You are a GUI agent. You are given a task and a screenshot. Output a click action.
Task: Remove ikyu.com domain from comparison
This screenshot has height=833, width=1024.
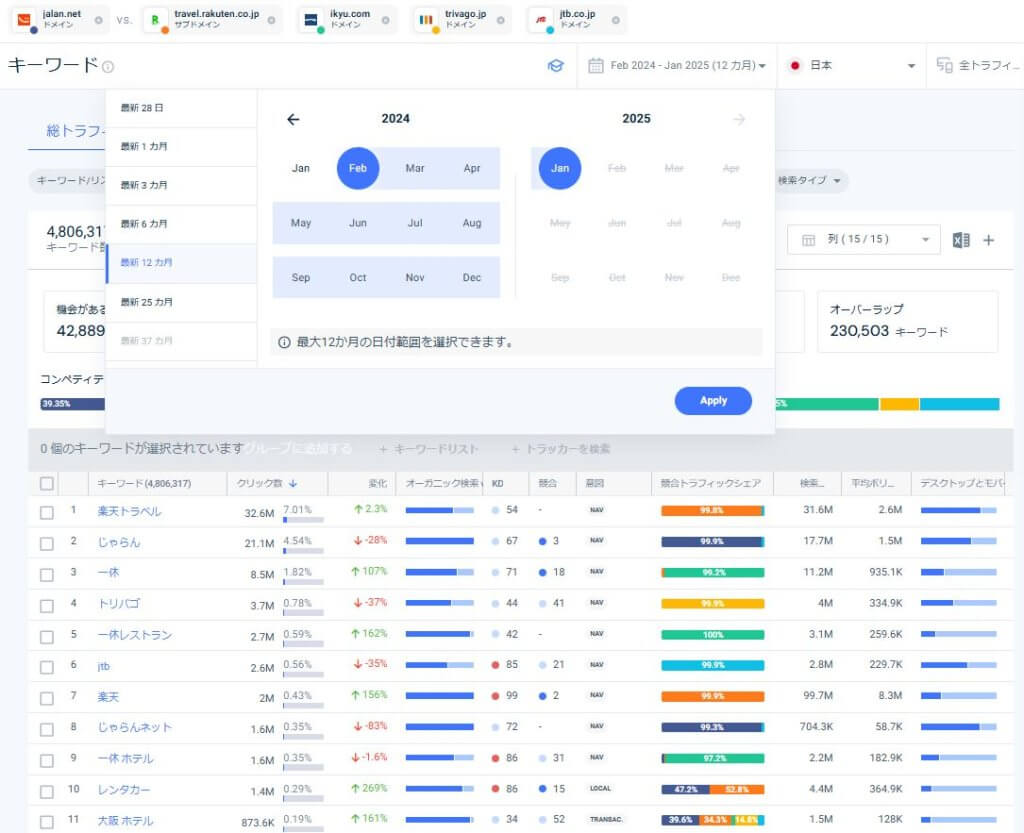(x=385, y=20)
